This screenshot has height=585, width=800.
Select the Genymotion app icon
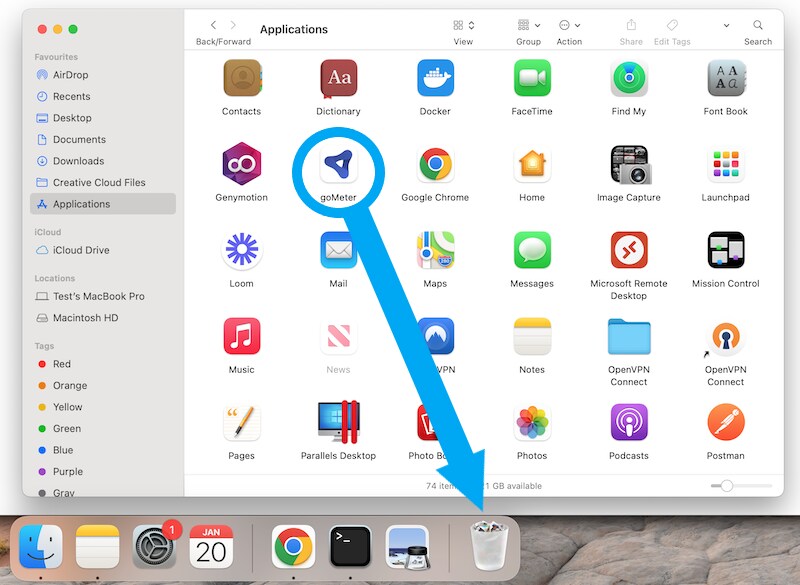tap(242, 164)
